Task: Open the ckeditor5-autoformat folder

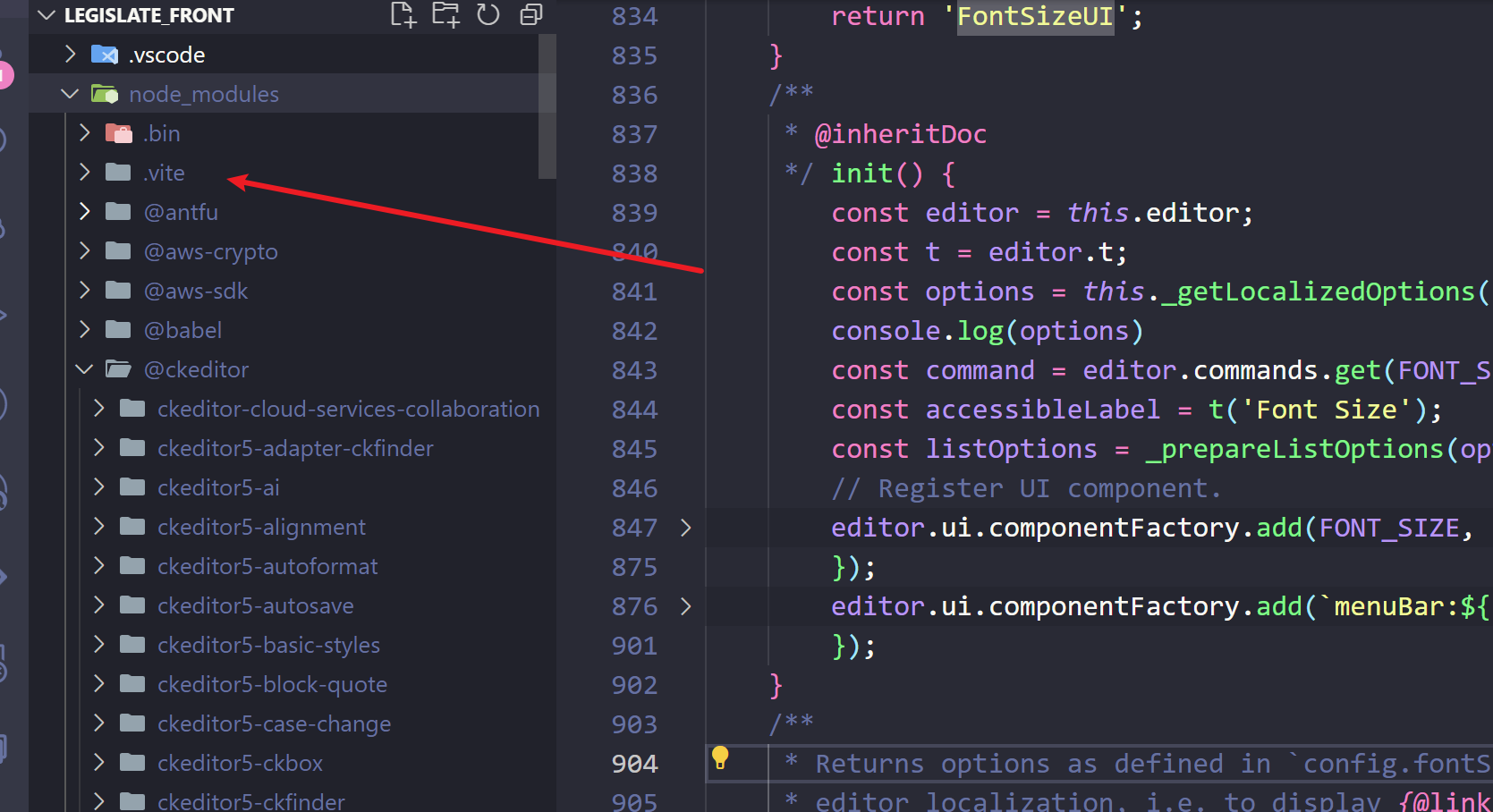Action: coord(267,566)
